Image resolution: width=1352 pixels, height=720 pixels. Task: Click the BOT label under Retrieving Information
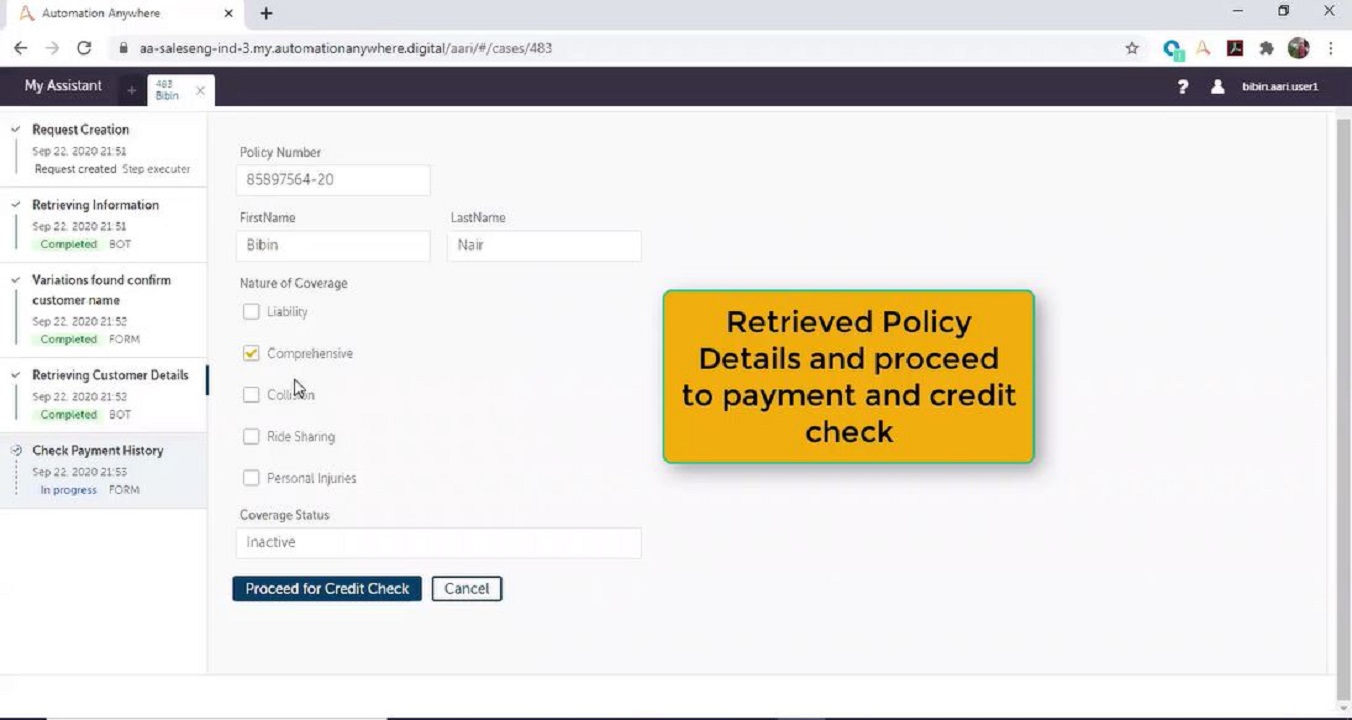pyautogui.click(x=120, y=244)
